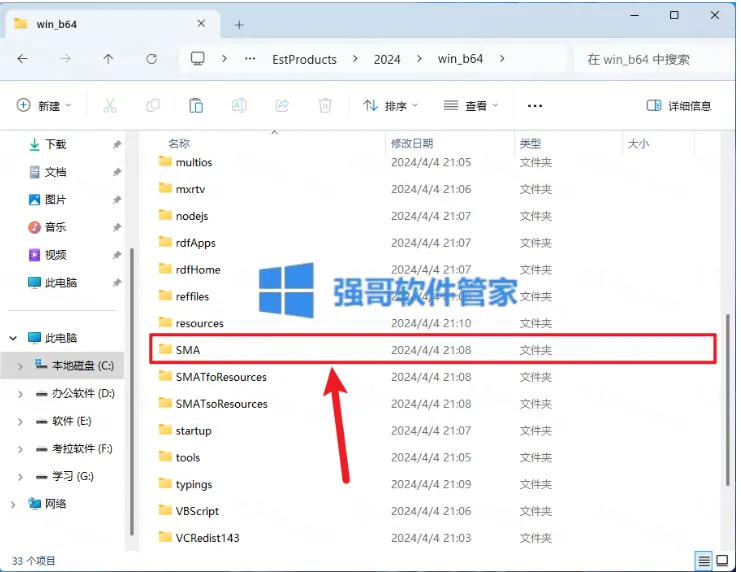This screenshot has height=572, width=741.
Task: Switch to large thumbnails view icon
Action: (x=722, y=561)
